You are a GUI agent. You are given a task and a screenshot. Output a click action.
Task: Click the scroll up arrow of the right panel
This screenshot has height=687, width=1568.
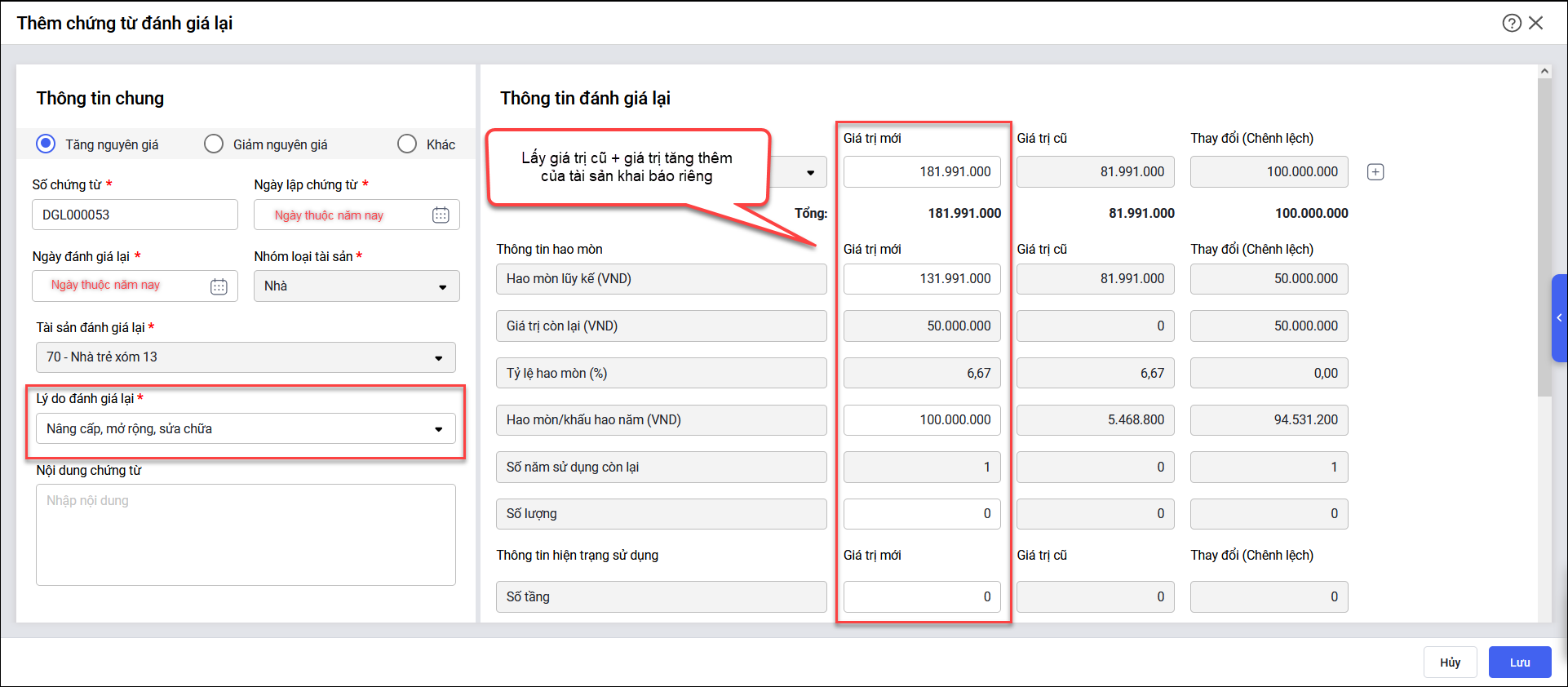pyautogui.click(x=1544, y=72)
